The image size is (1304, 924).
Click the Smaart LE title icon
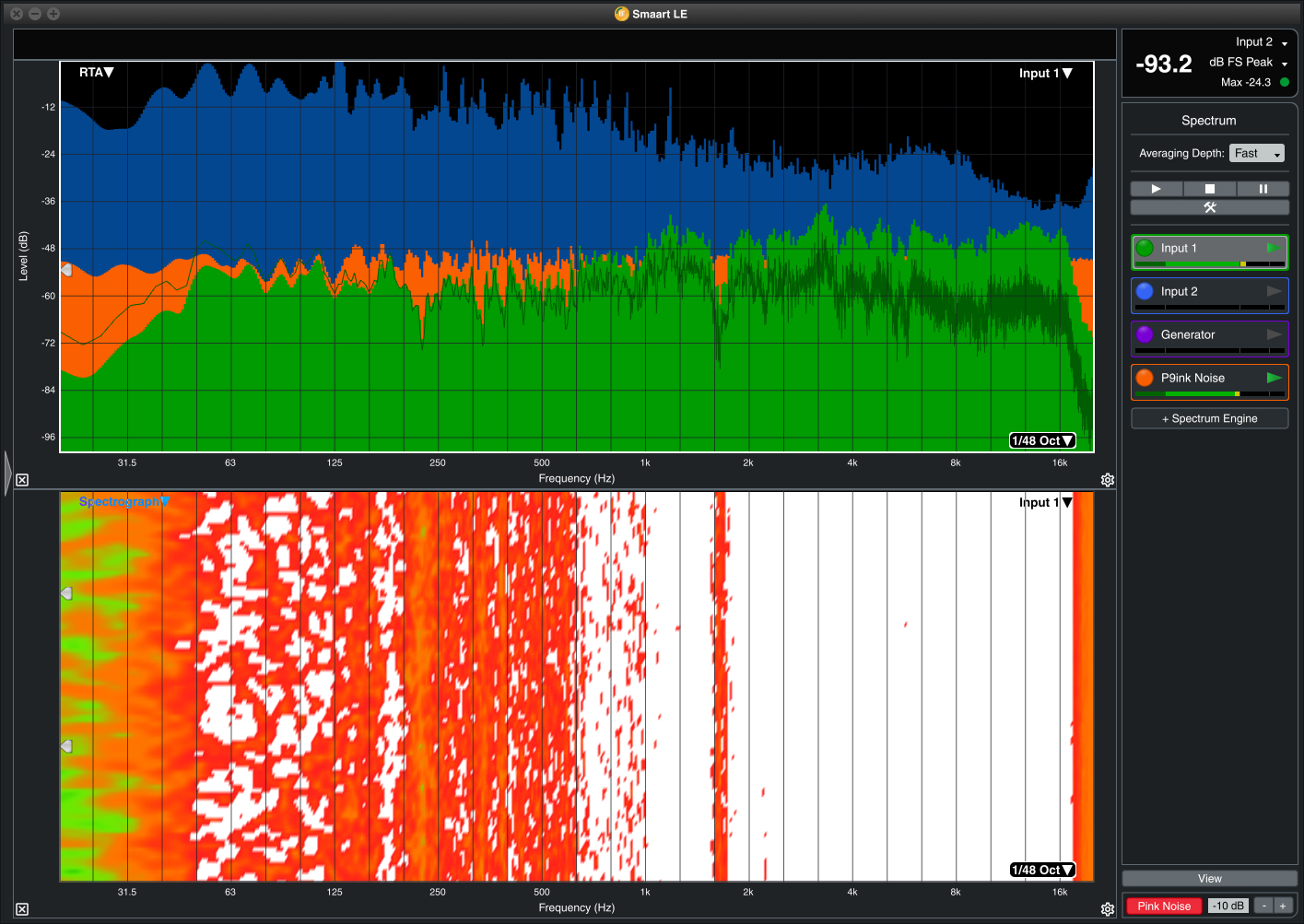click(622, 14)
